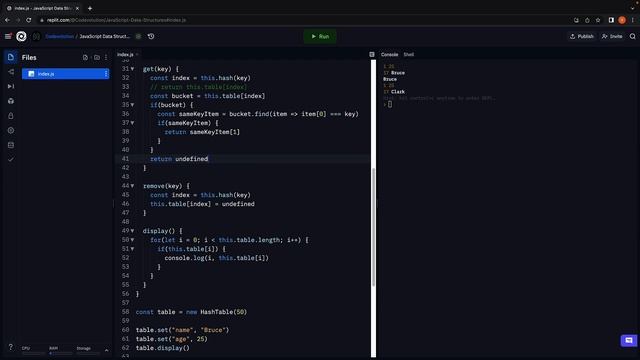Screen dimensions: 640x360
Task: Collapse if(this.table[i]) fold arrow line 51
Action: coord(132,249)
